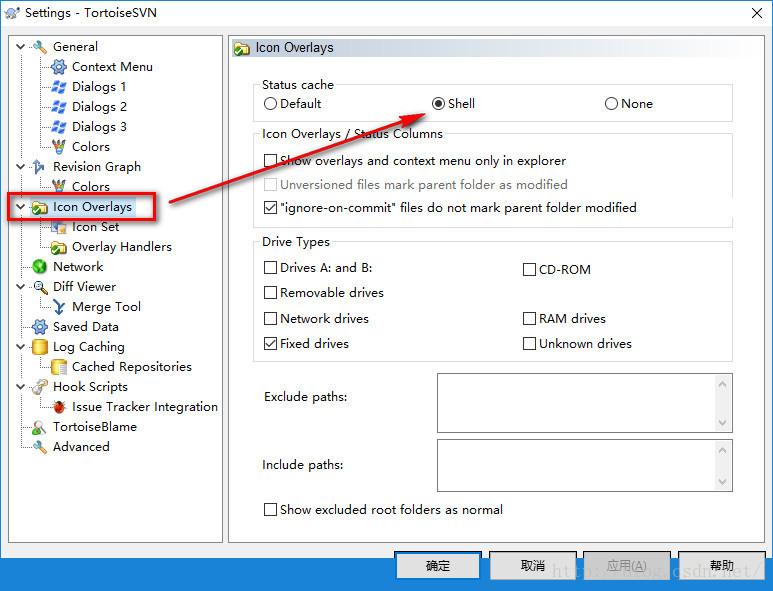Image resolution: width=773 pixels, height=591 pixels.
Task: Click the Merge Tool arrow icon
Action: point(59,307)
